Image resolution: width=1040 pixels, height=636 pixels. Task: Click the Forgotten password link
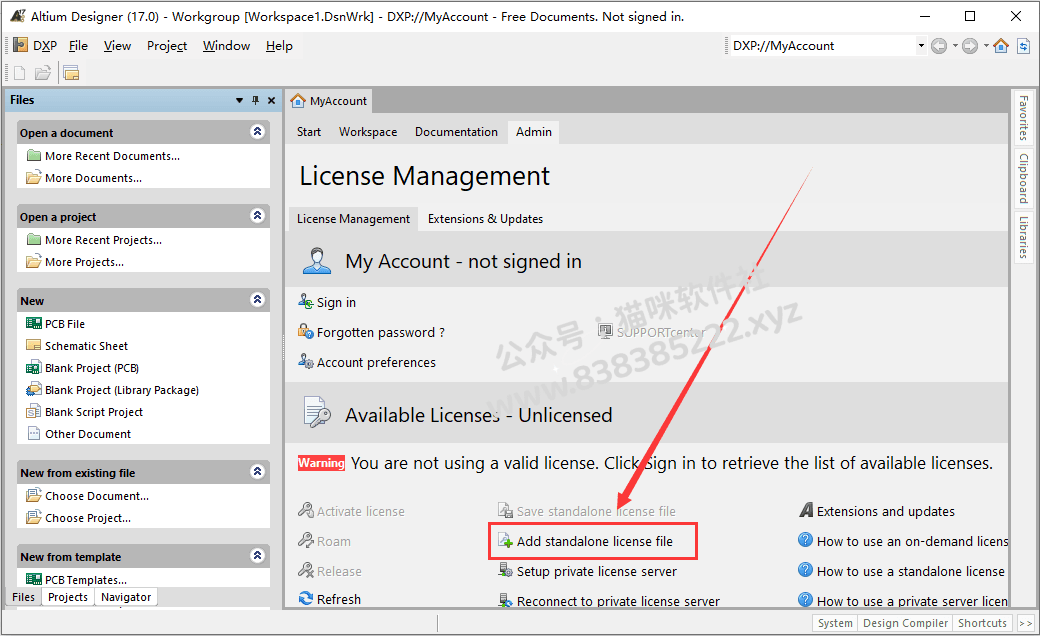tap(381, 332)
